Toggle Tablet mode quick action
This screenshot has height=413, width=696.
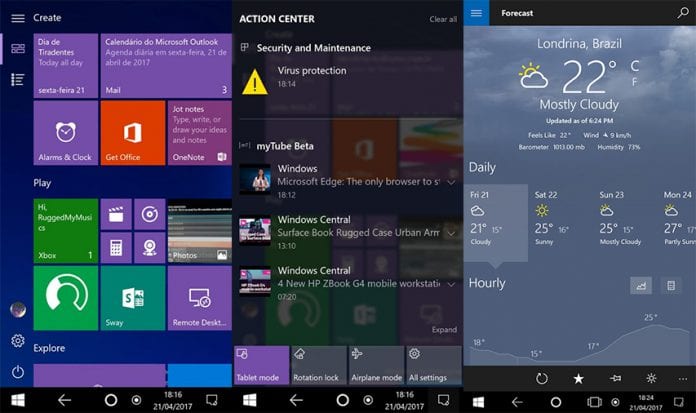tap(261, 365)
